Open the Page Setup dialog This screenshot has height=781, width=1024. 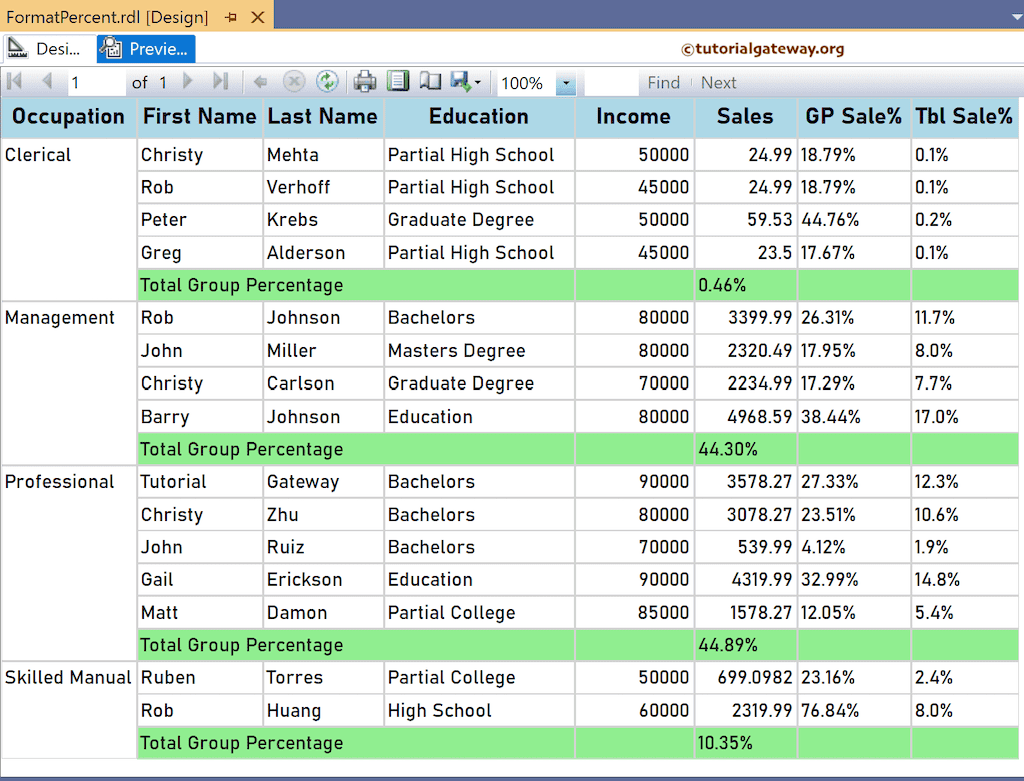click(430, 82)
